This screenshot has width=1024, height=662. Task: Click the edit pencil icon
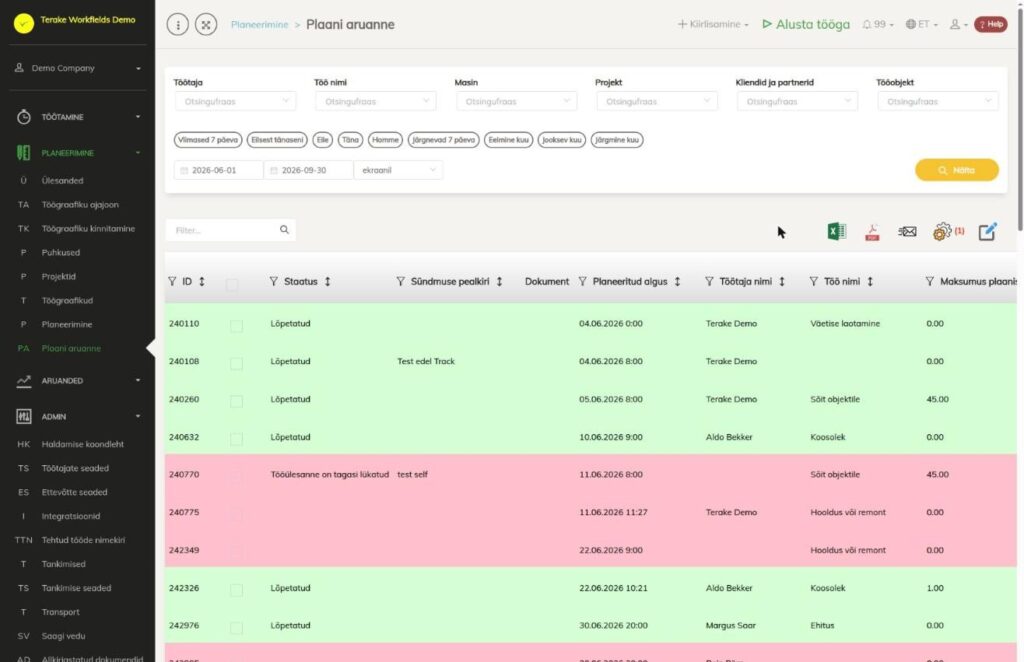pyautogui.click(x=987, y=231)
